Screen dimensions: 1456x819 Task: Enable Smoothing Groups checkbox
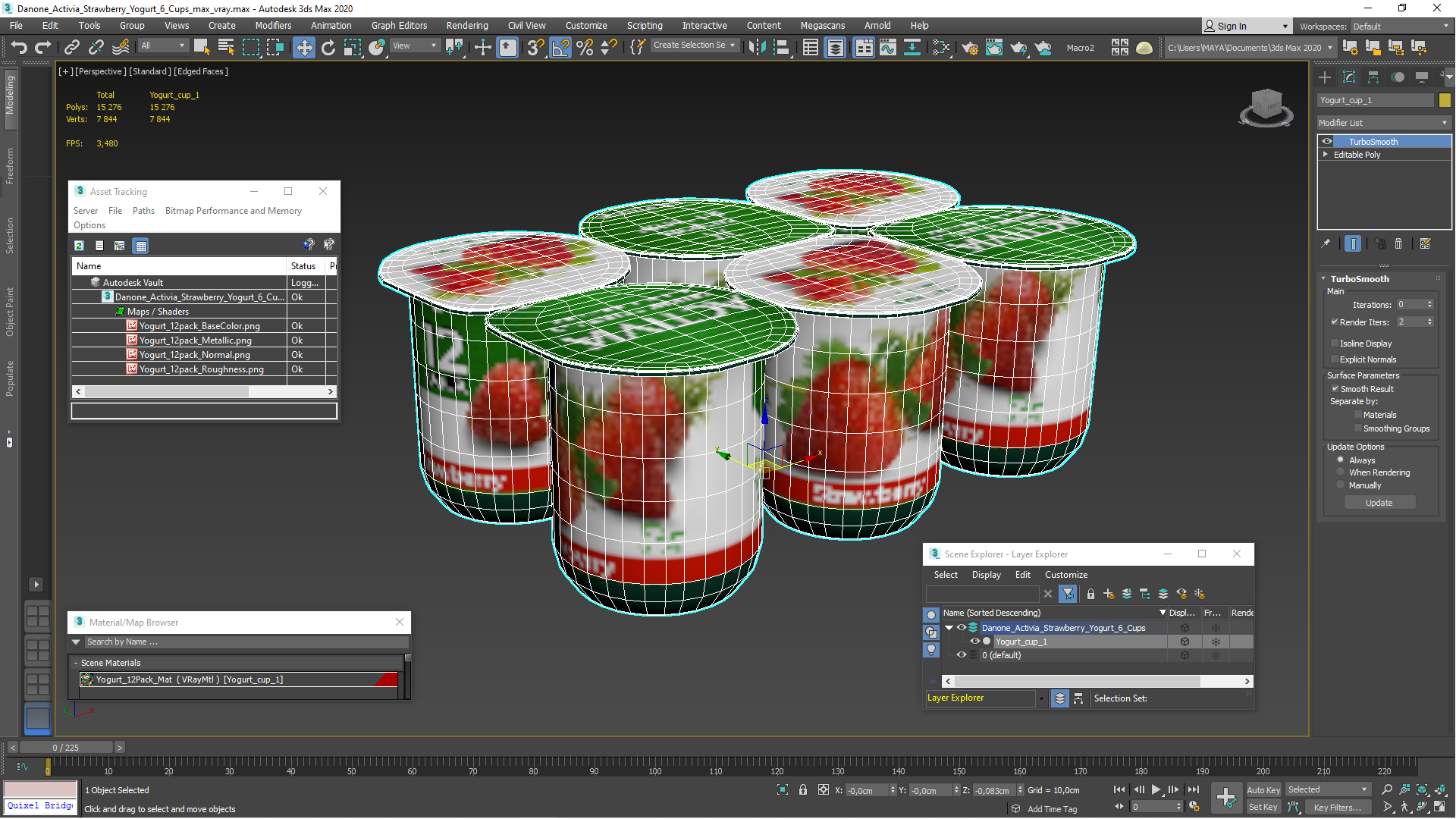point(1358,428)
